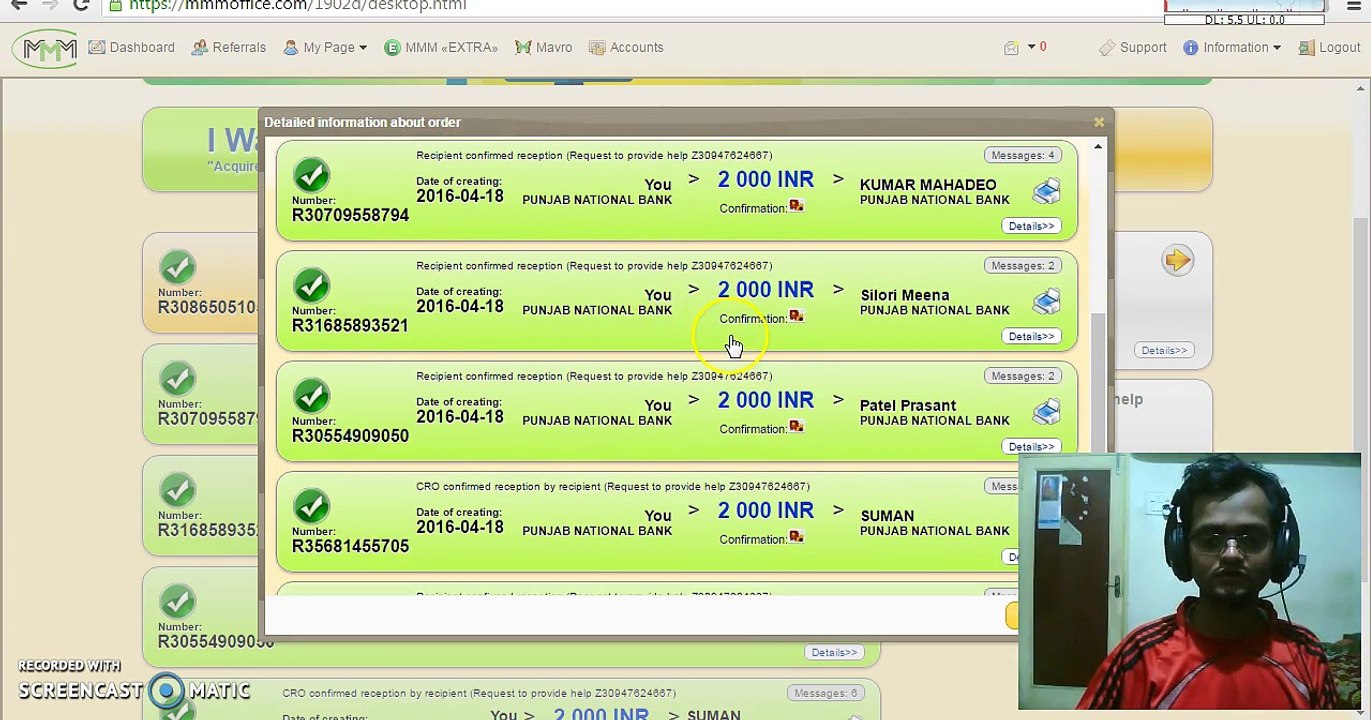The width and height of the screenshot is (1371, 720).
Task: Click the green checkmark for order R35681455705
Action: click(312, 507)
